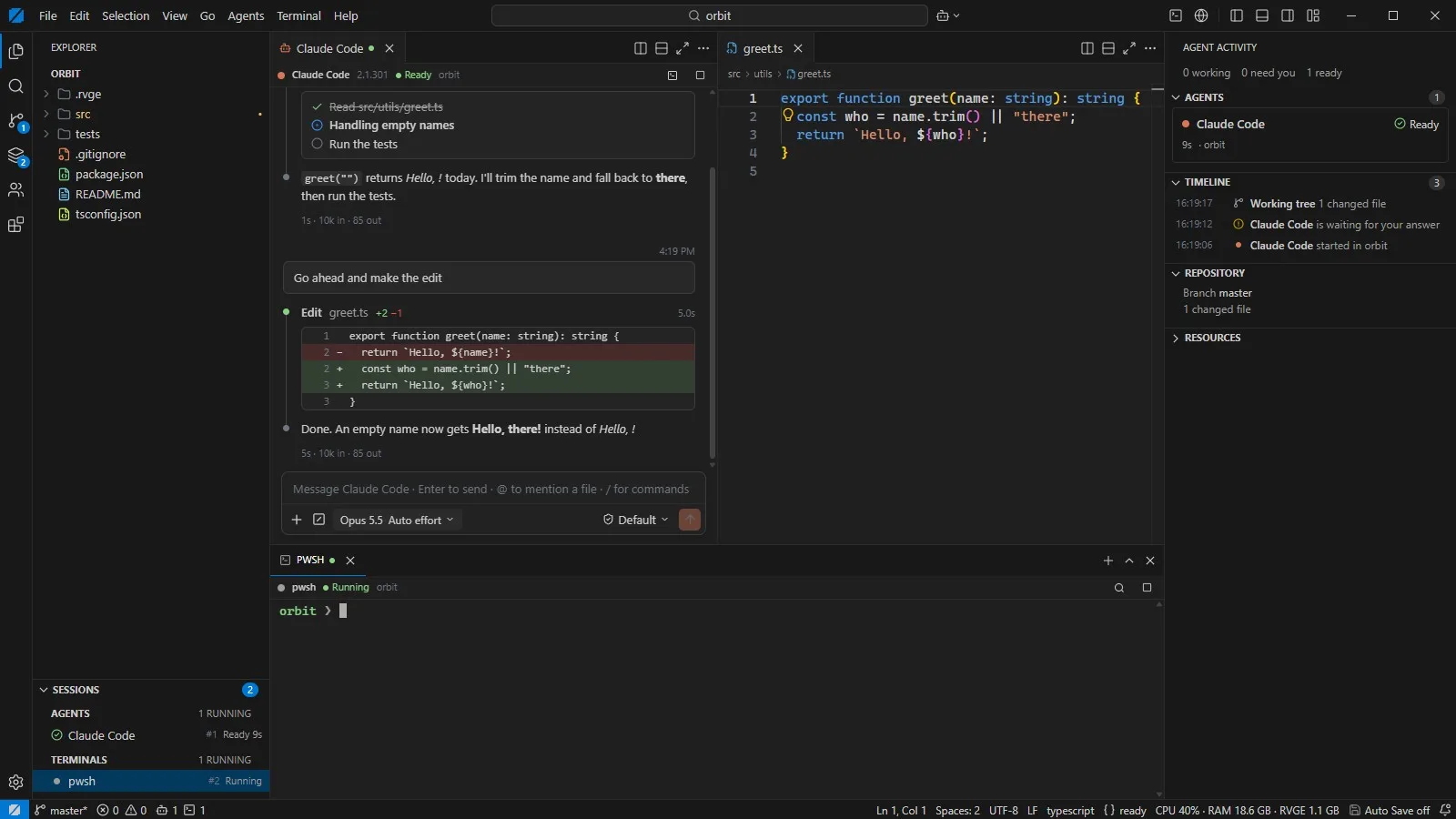This screenshot has width=1456, height=819.
Task: Split the Claude Code panel vertically
Action: coord(641,48)
